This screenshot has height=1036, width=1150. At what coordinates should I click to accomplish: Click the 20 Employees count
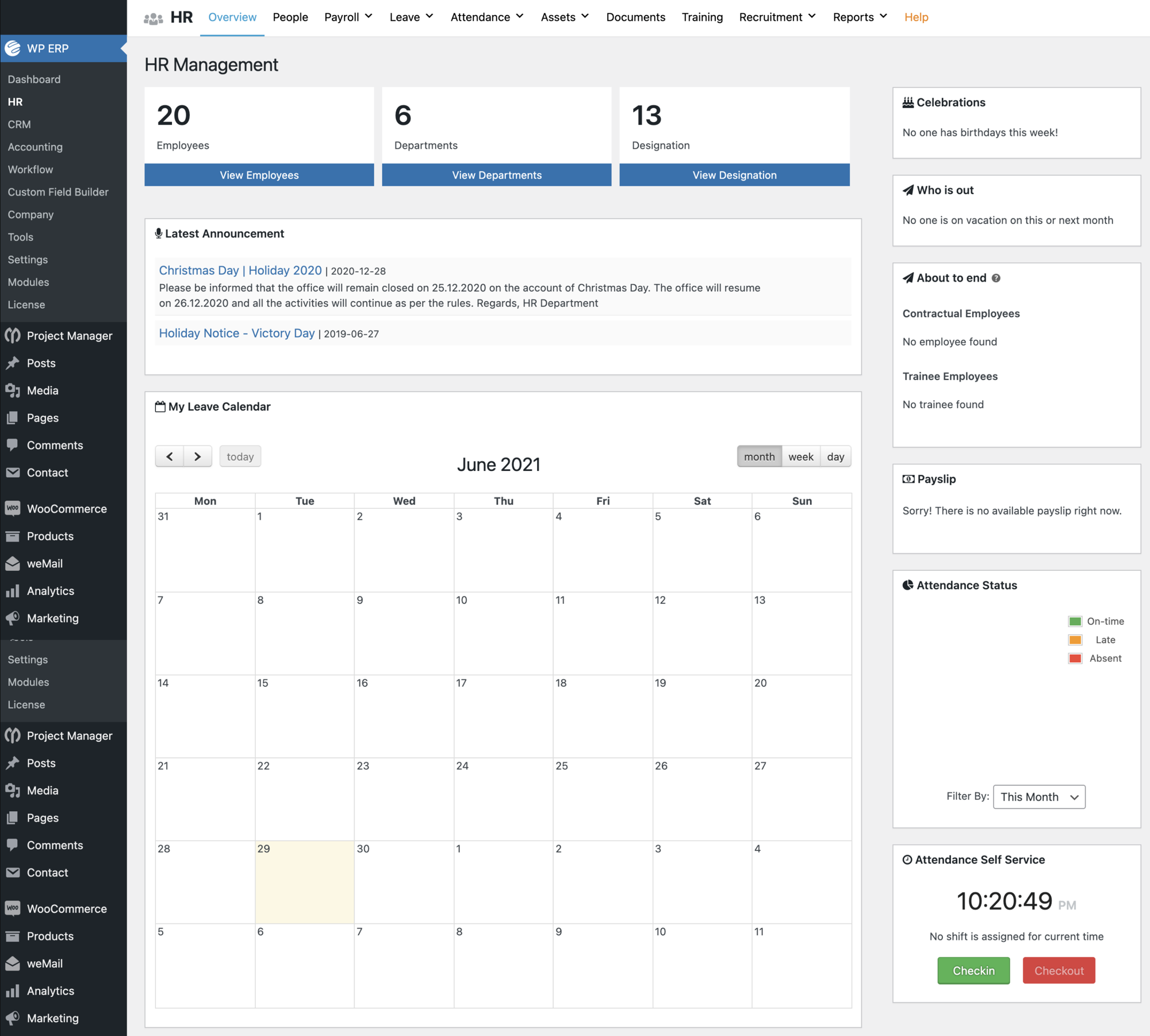click(x=174, y=116)
